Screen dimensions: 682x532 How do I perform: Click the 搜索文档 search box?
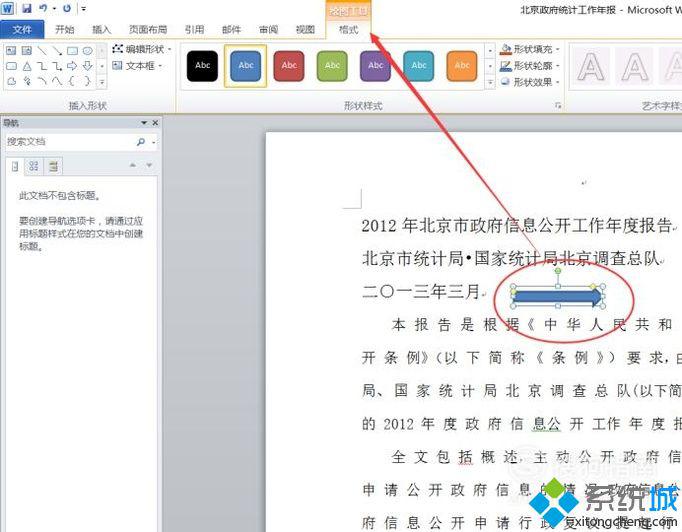pyautogui.click(x=70, y=142)
